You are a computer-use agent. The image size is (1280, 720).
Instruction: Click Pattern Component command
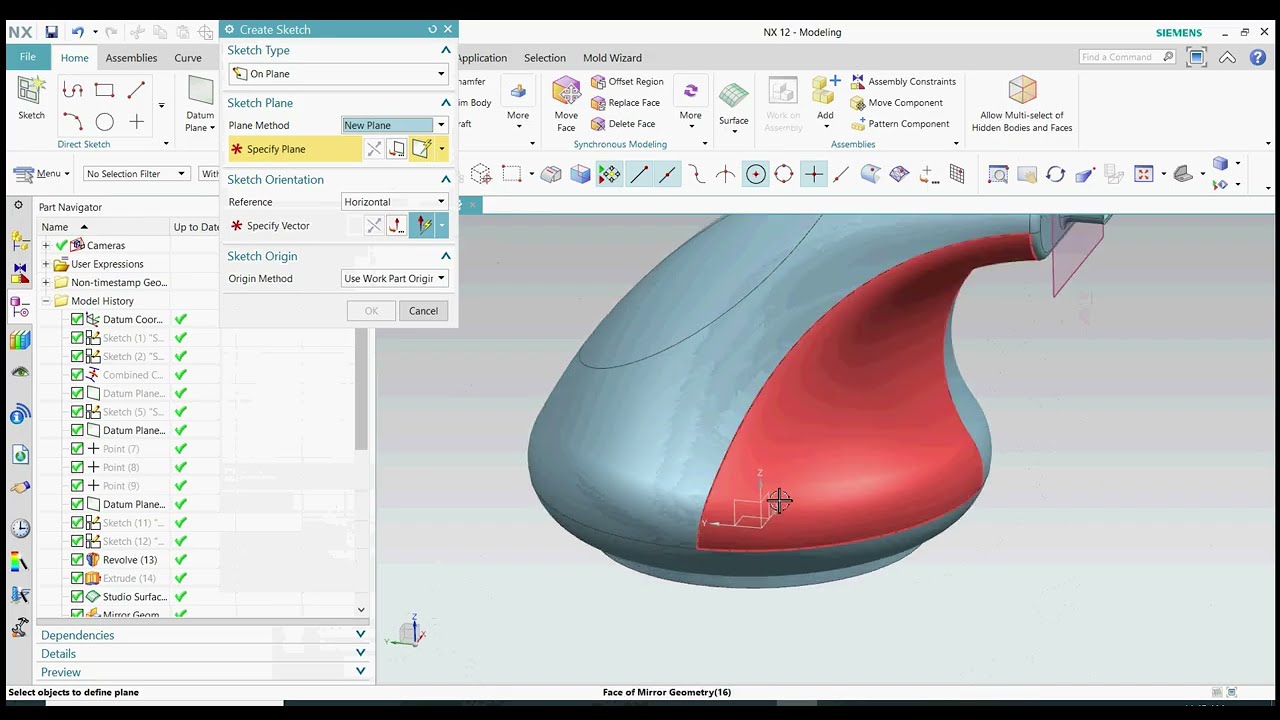point(900,124)
